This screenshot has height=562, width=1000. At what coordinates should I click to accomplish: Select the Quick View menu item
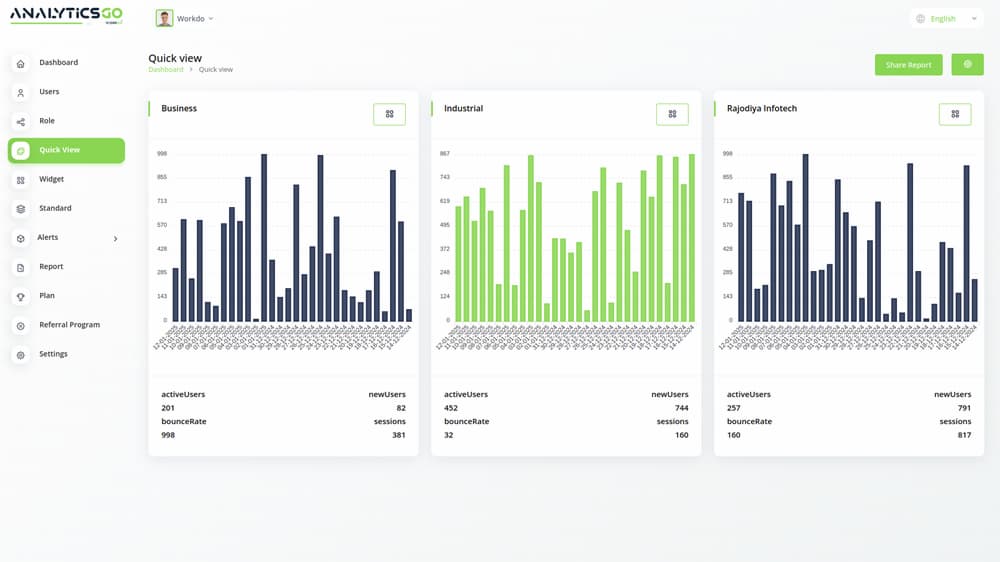pos(66,151)
